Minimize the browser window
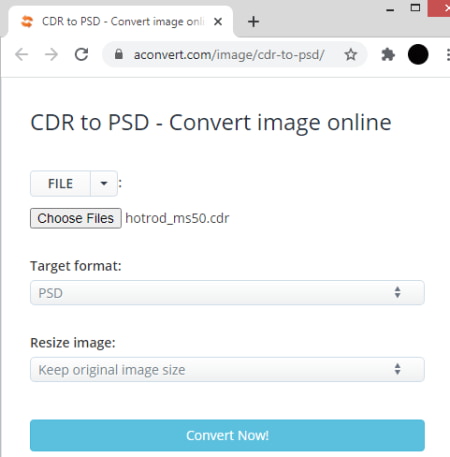 tap(390, 9)
